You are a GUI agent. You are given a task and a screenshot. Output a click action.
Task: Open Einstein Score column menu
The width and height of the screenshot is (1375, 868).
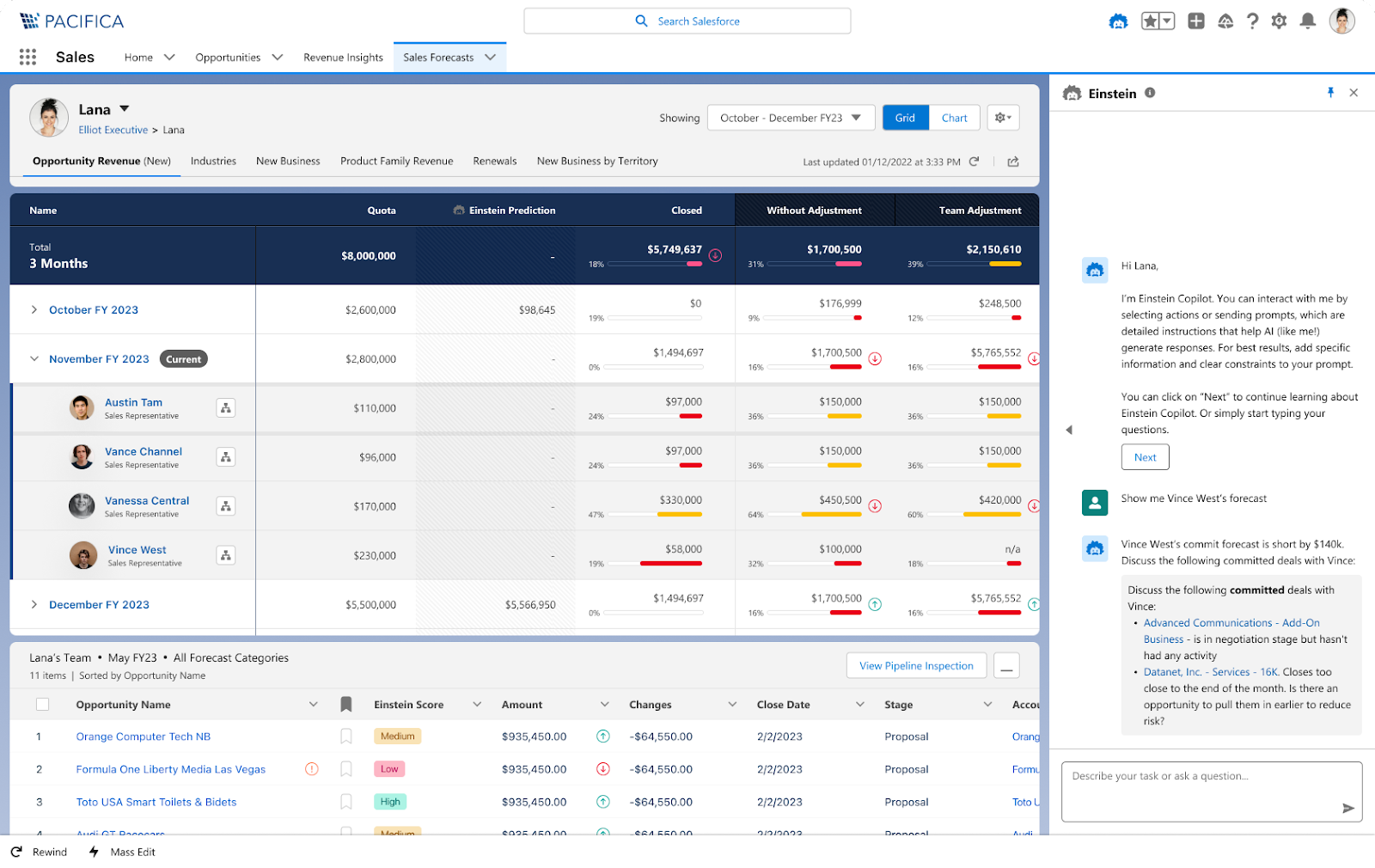coord(477,705)
